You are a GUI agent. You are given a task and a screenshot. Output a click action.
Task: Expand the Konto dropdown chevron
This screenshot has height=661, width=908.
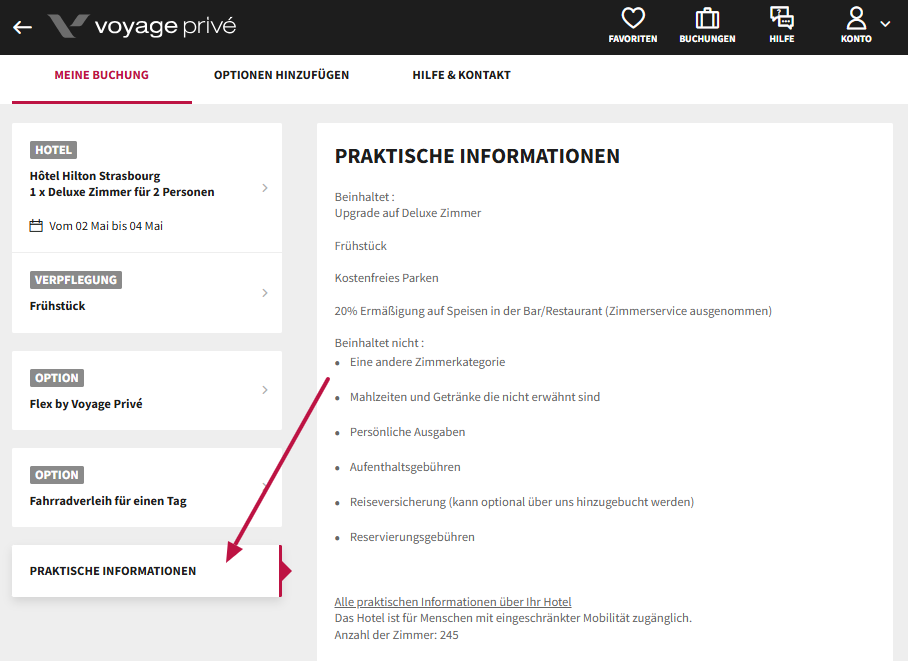(885, 24)
